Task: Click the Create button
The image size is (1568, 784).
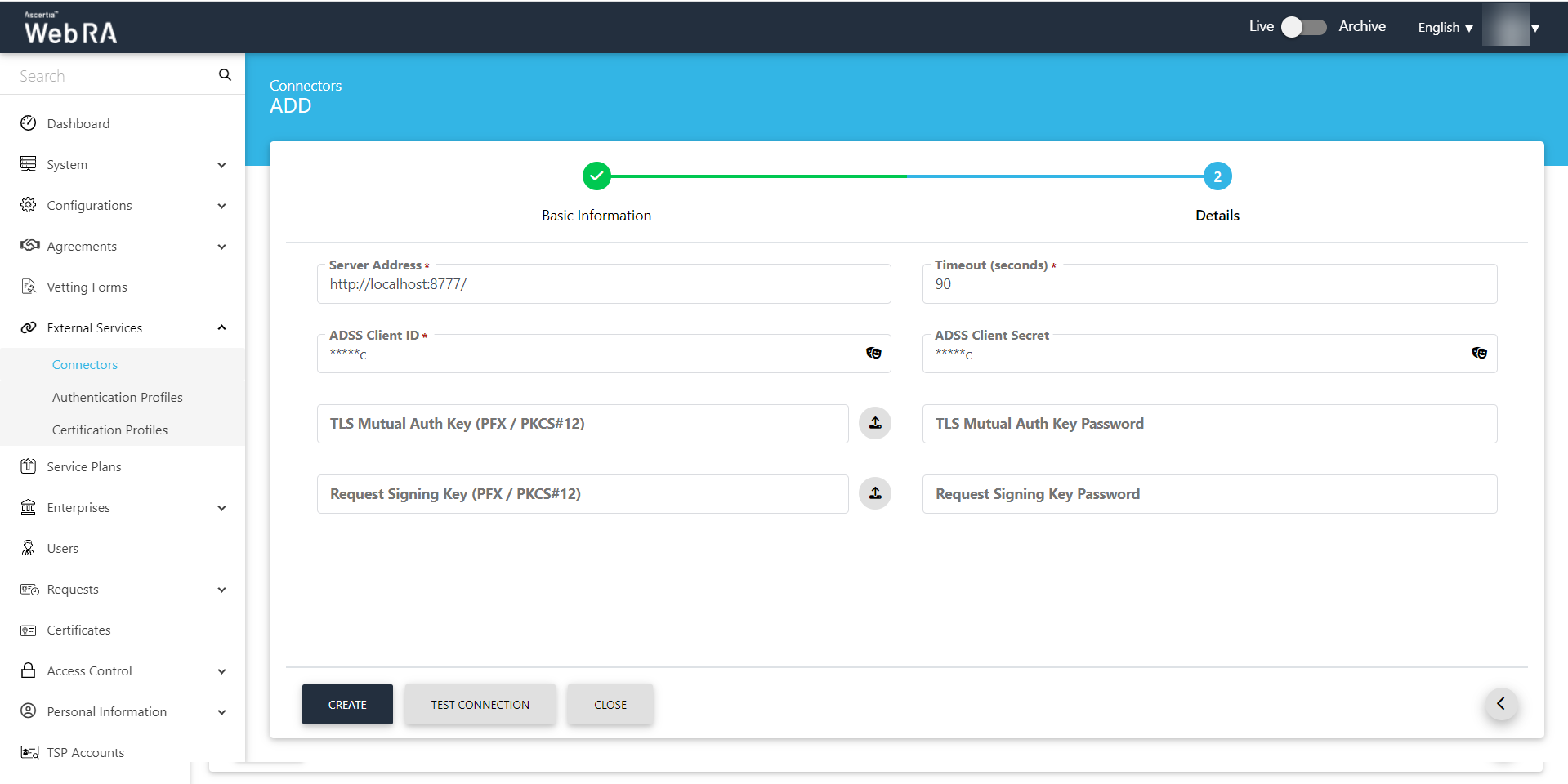Action: pyautogui.click(x=347, y=704)
